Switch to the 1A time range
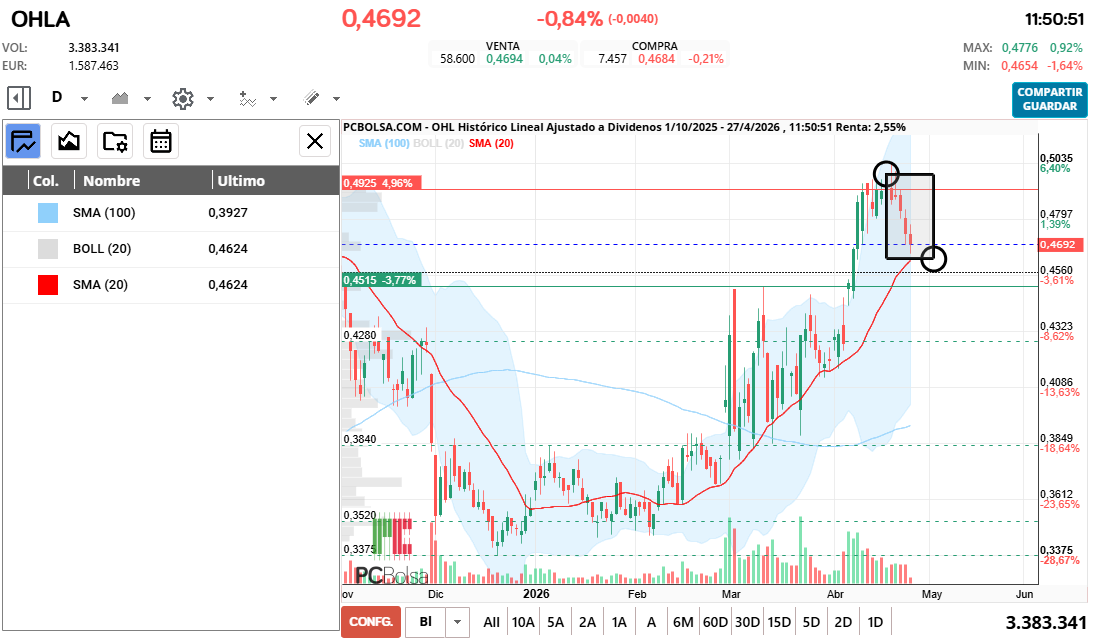Viewport: 1103px width, 643px height. (619, 622)
